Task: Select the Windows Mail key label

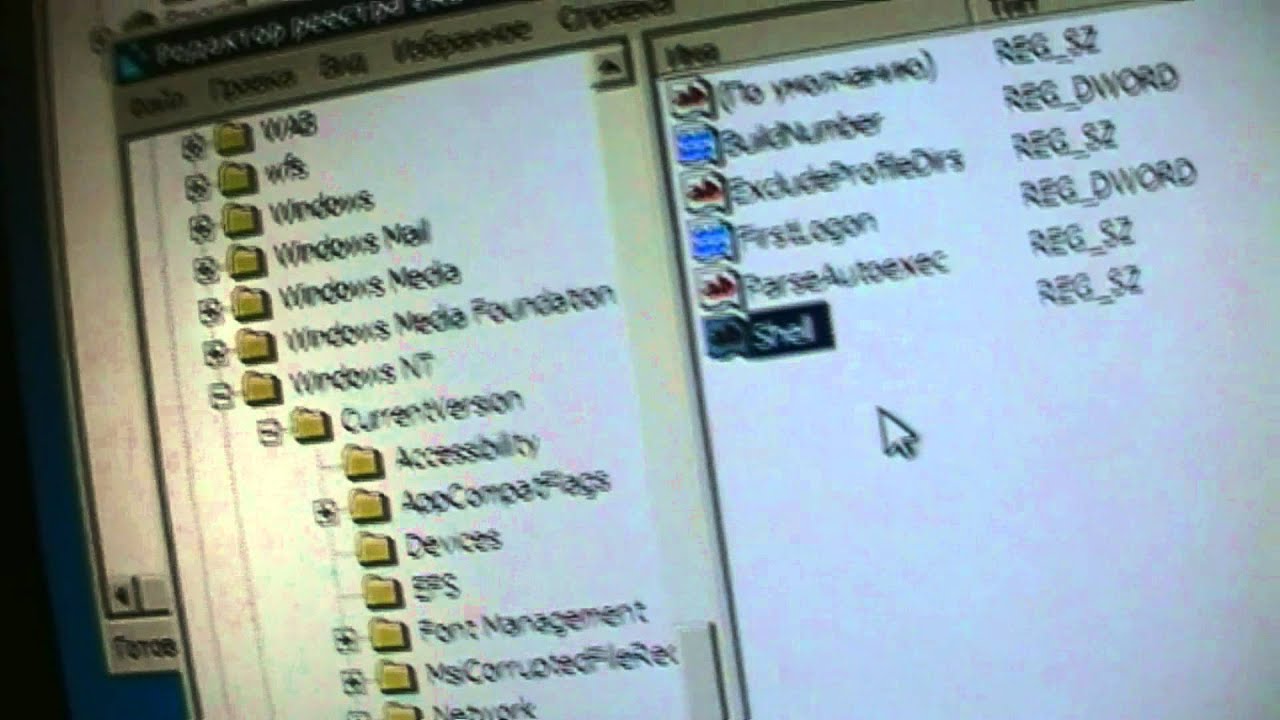Action: click(x=353, y=246)
